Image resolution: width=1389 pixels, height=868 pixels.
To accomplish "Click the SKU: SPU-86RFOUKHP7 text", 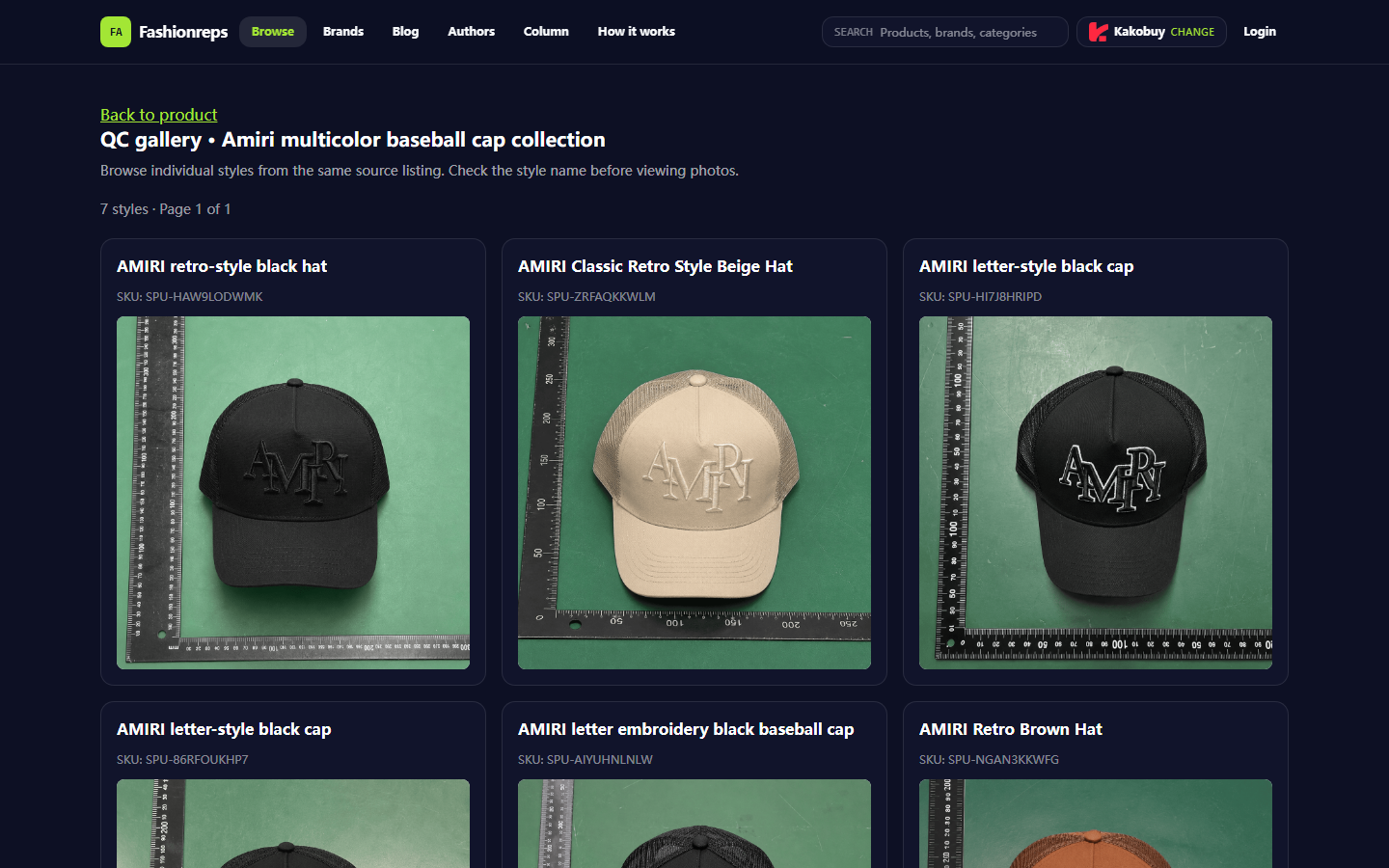I will 182,760.
